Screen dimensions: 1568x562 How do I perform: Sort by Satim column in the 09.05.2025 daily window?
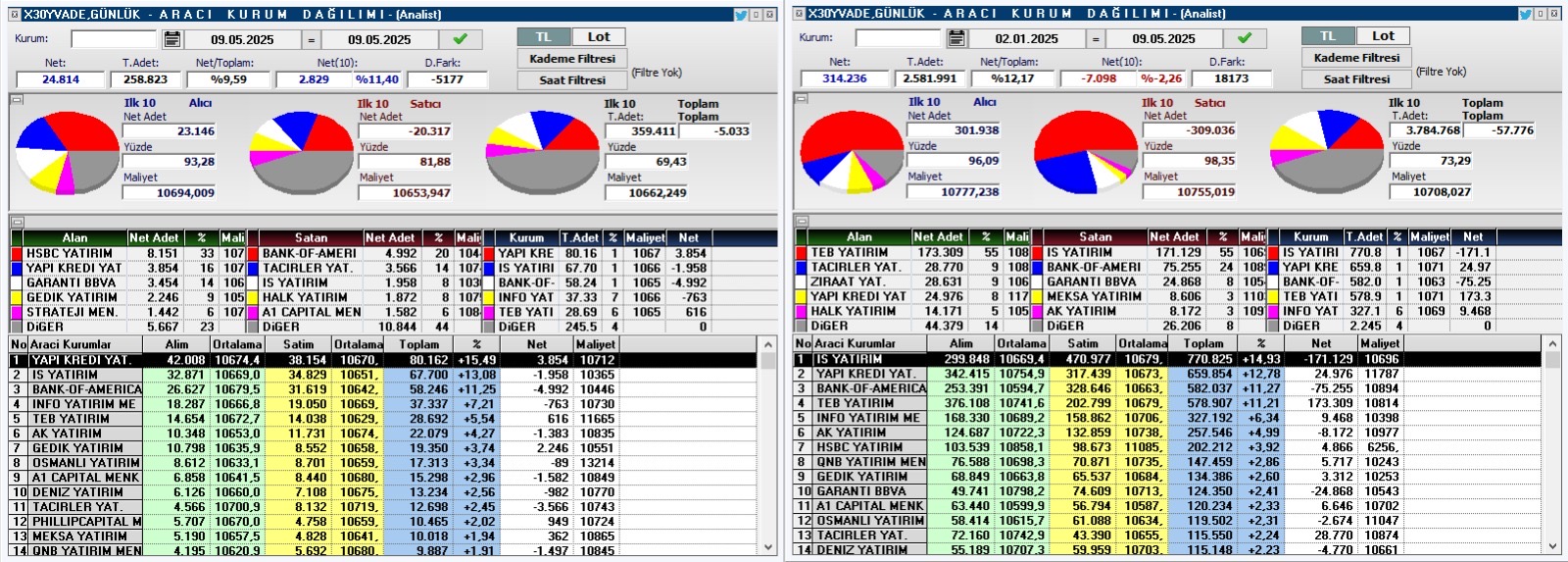coord(298,344)
